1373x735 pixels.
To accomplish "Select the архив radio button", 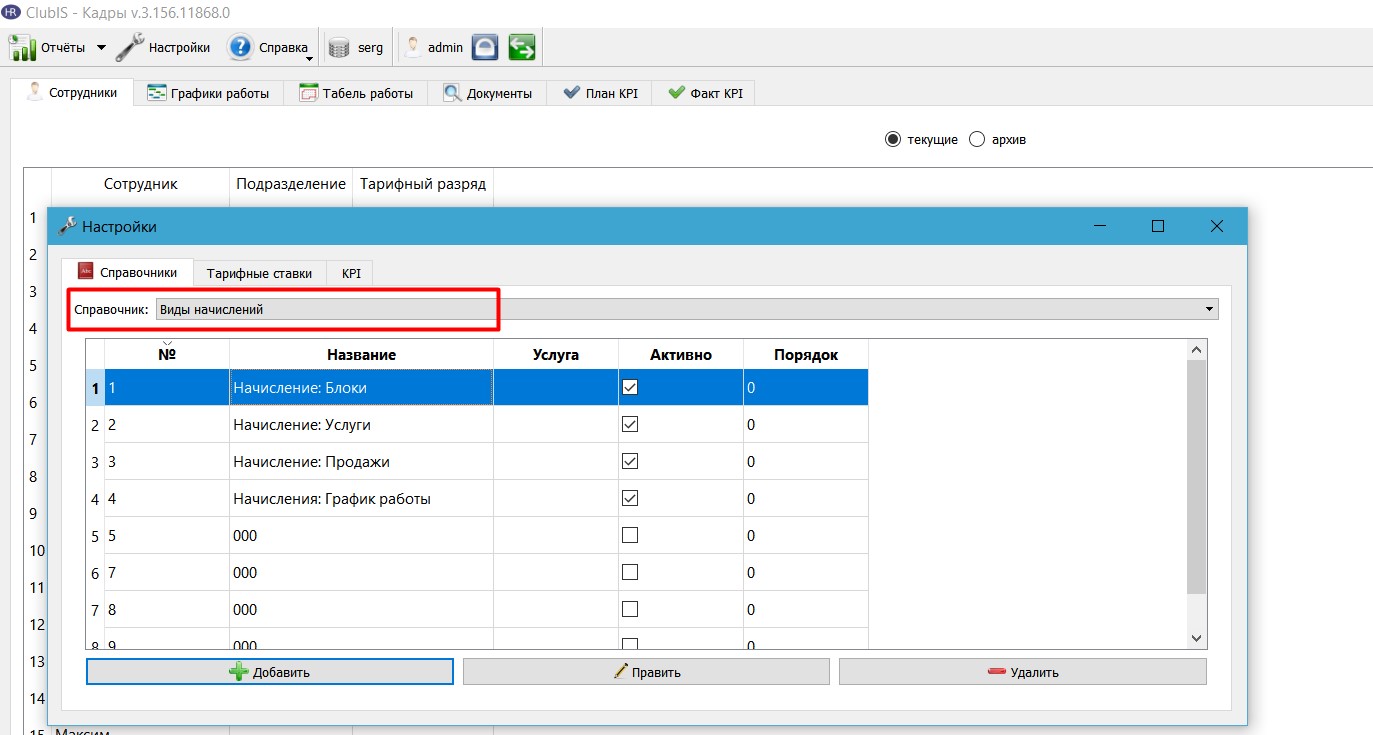I will [977, 139].
